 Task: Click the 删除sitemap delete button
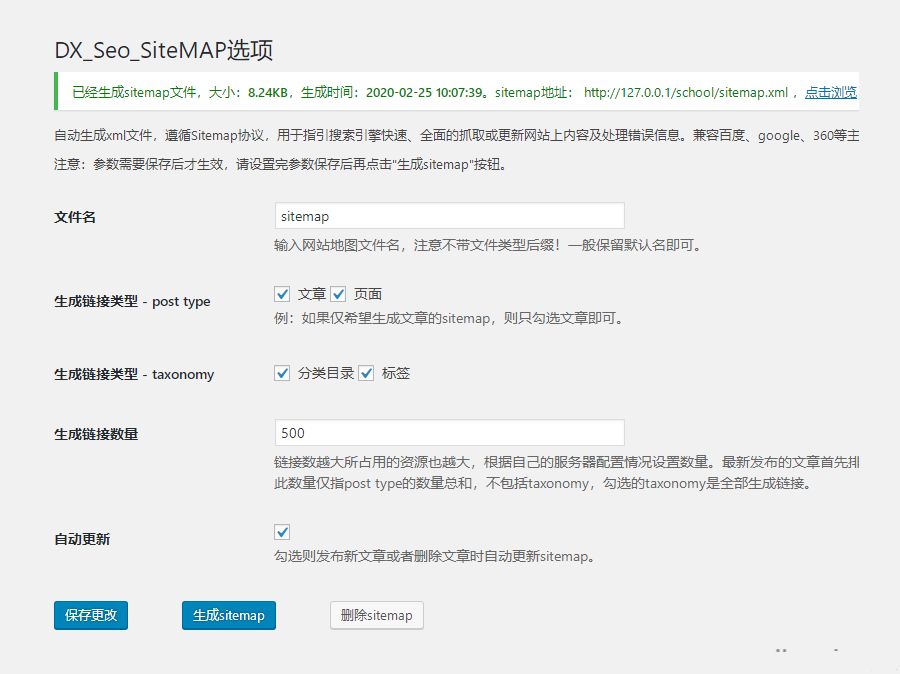pyautogui.click(x=376, y=615)
